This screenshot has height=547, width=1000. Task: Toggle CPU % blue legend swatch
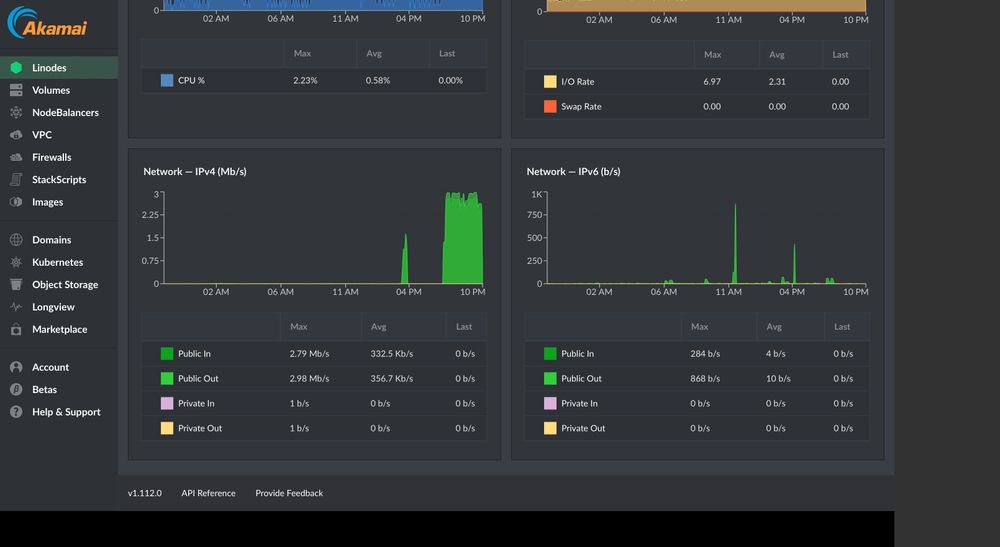point(167,80)
